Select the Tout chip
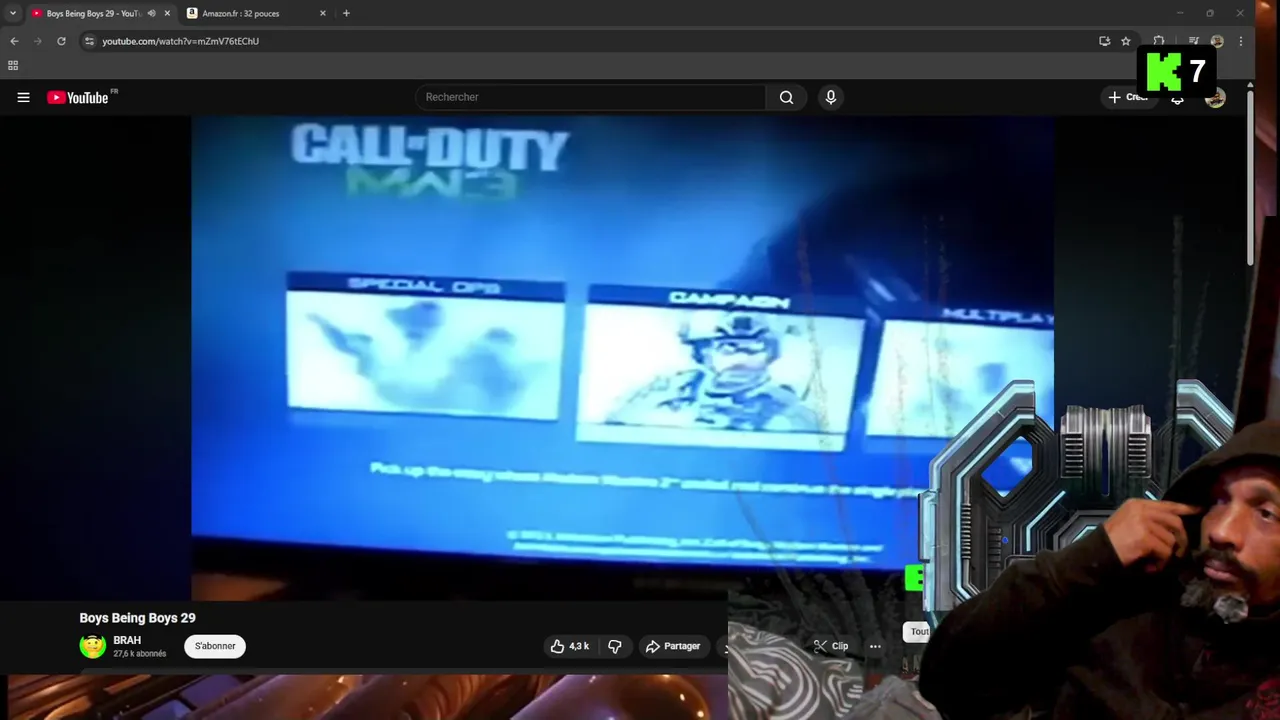The image size is (1280, 720). tap(919, 632)
